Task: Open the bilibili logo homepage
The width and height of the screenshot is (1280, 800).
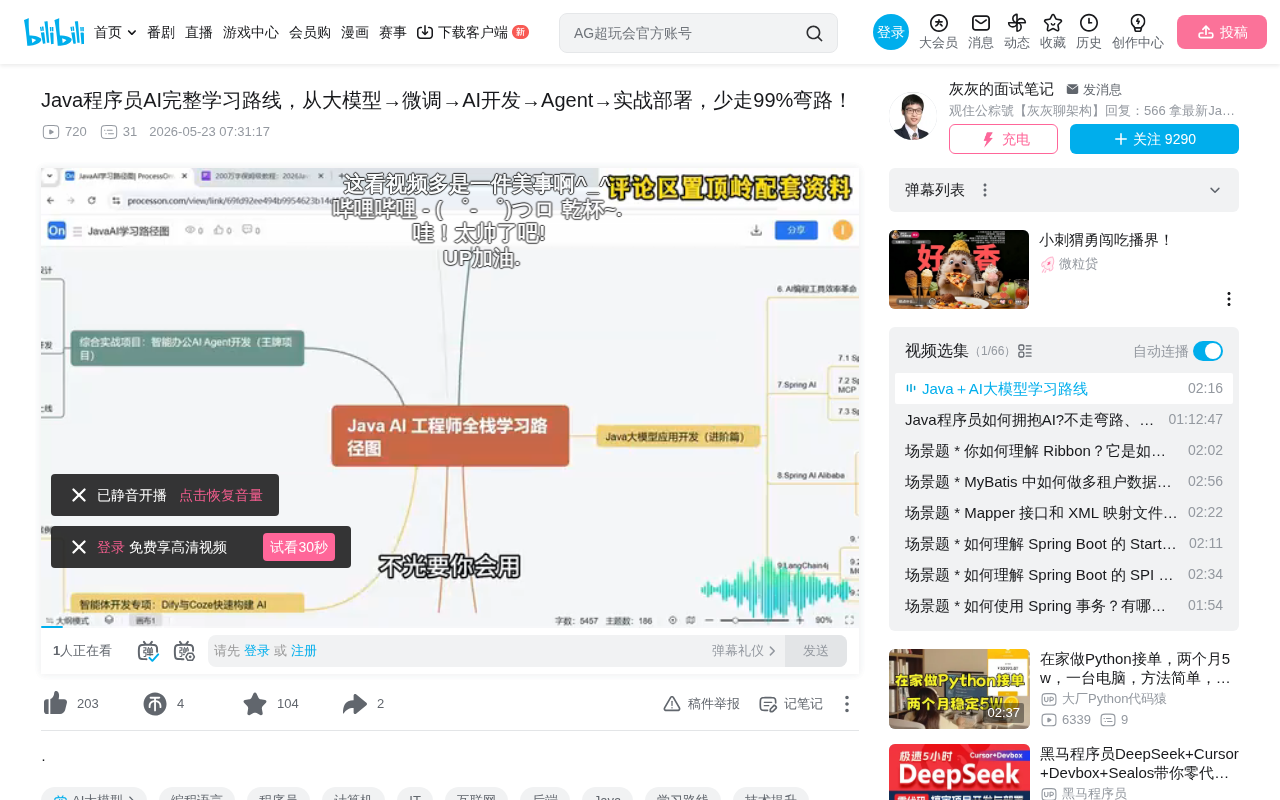Action: (x=54, y=32)
